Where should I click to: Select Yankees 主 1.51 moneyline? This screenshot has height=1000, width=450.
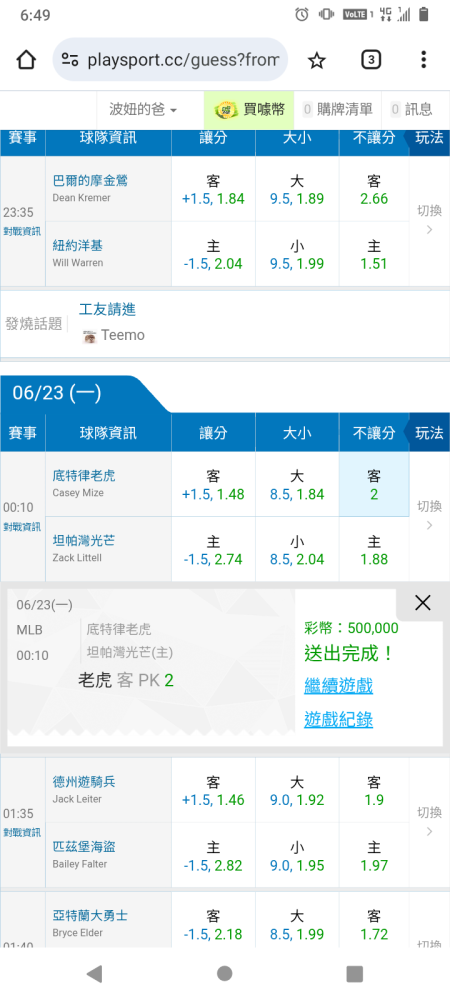[374, 254]
